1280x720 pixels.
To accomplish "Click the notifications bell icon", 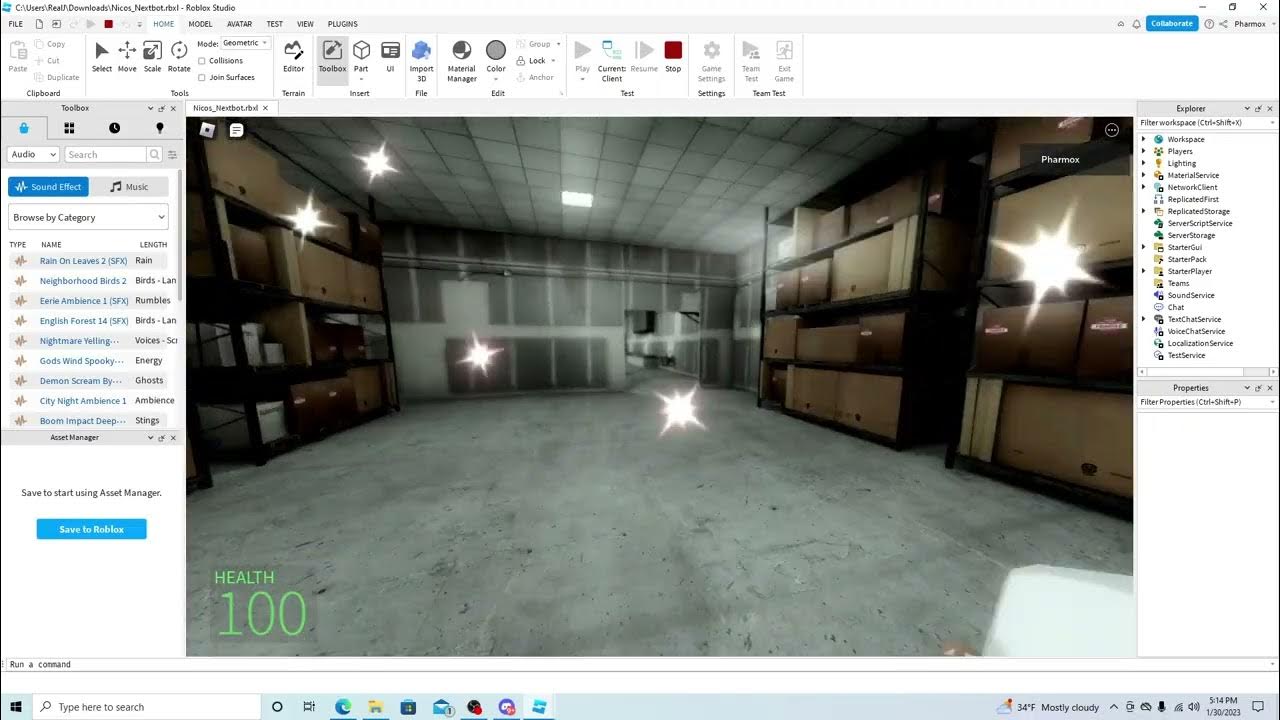I will click(x=1135, y=24).
